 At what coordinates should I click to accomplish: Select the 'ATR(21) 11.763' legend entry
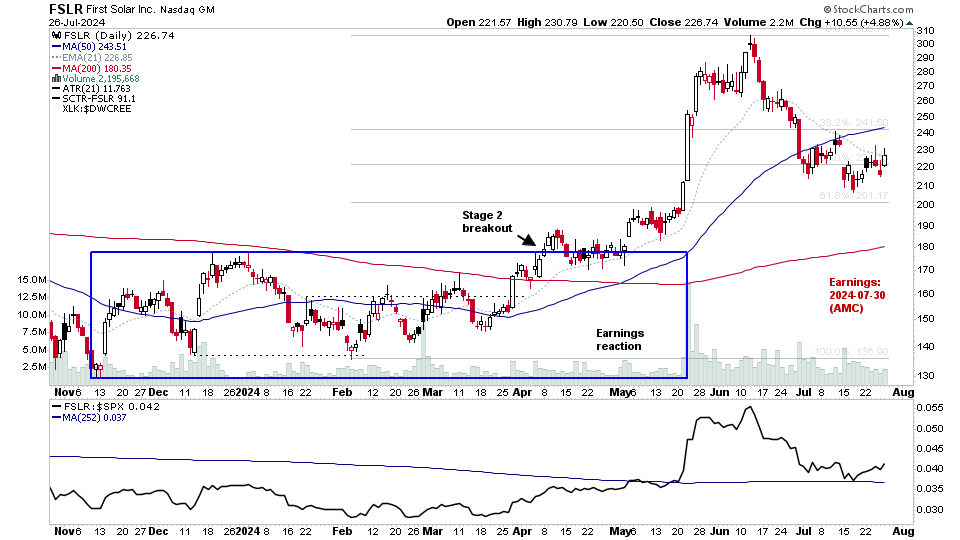[96, 89]
